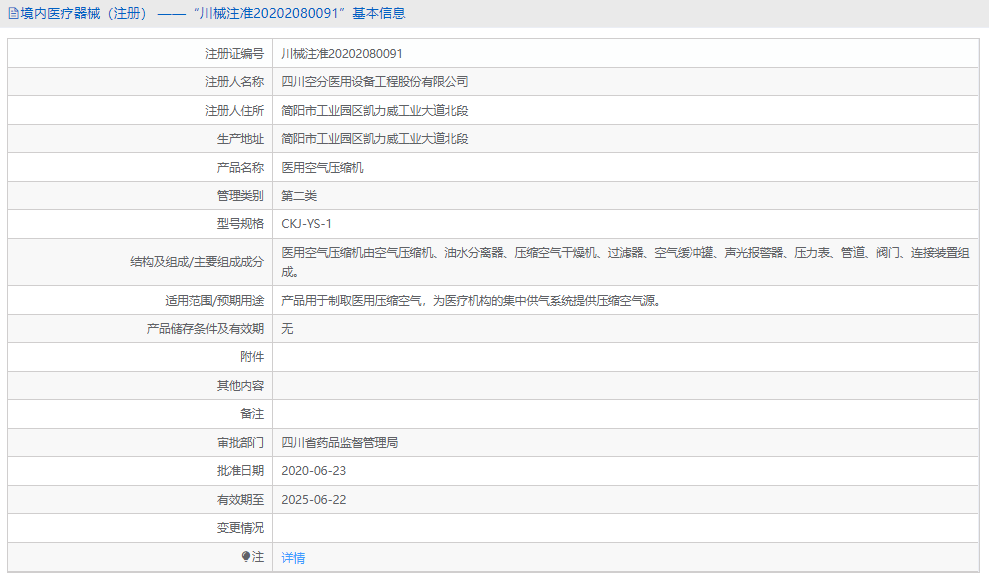The width and height of the screenshot is (989, 578).
Task: Click the 变更情况 row label
Action: [x=240, y=528]
